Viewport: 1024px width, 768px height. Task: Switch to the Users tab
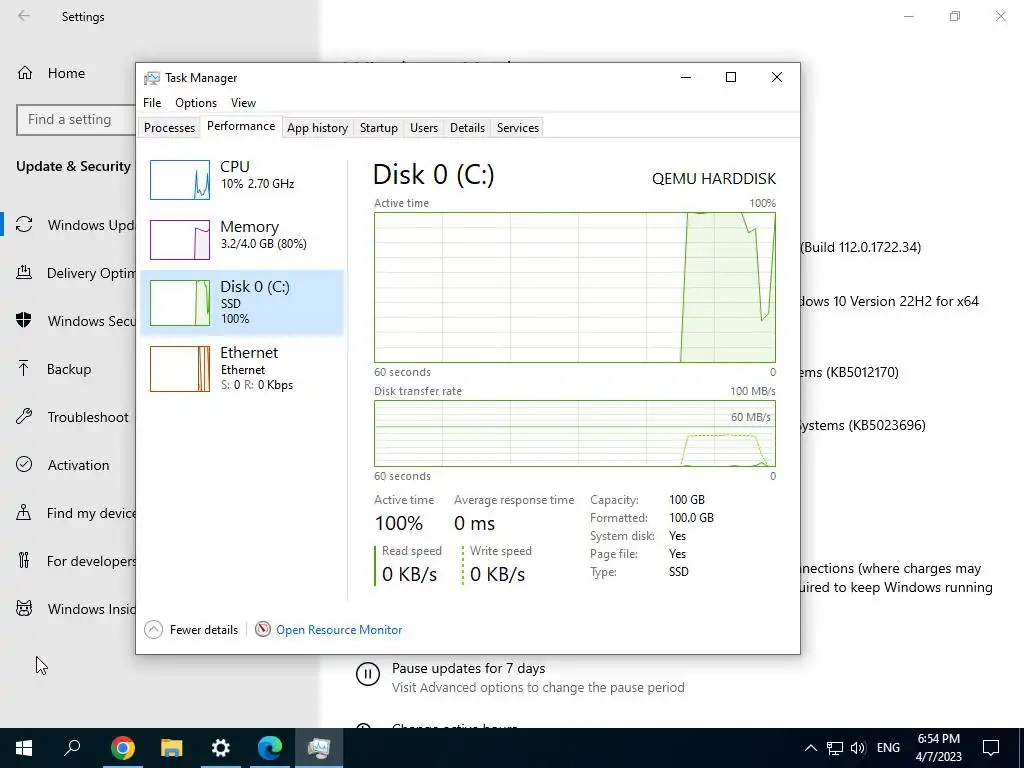pos(424,128)
